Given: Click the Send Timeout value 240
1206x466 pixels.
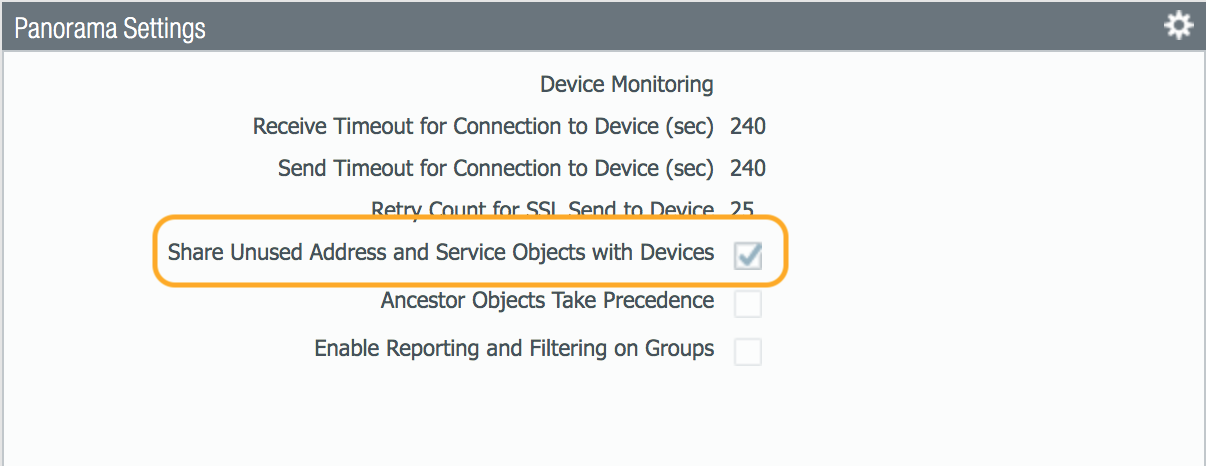Looking at the screenshot, I should click(748, 168).
